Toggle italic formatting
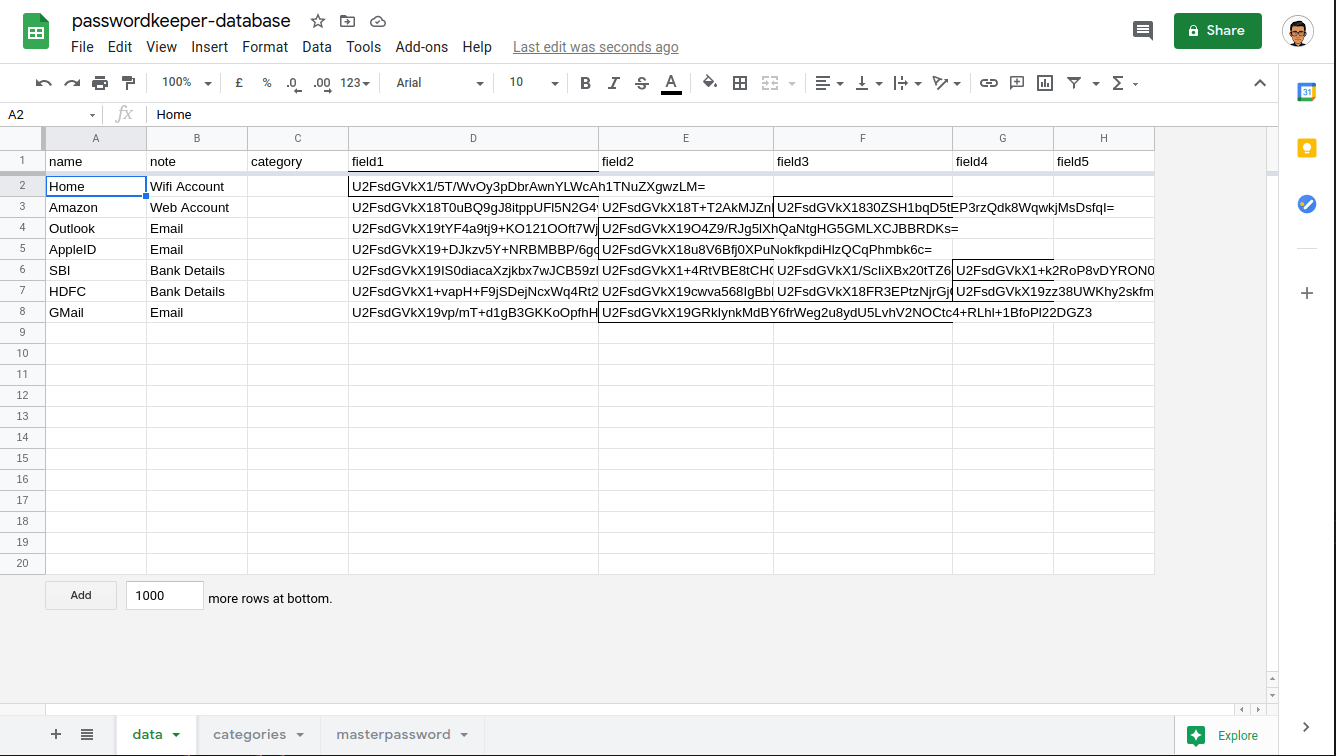 click(614, 83)
